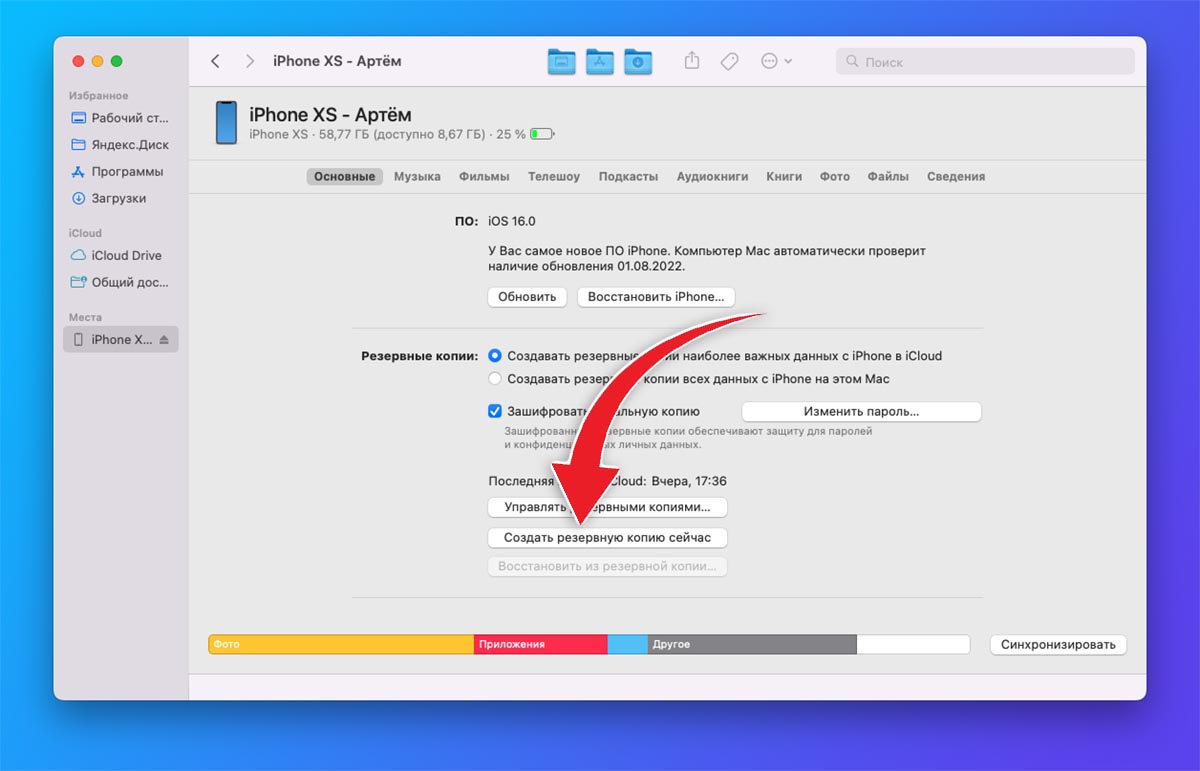This screenshot has height=771, width=1200.
Task: Select iPhone X device in sidebar
Action: [121, 340]
